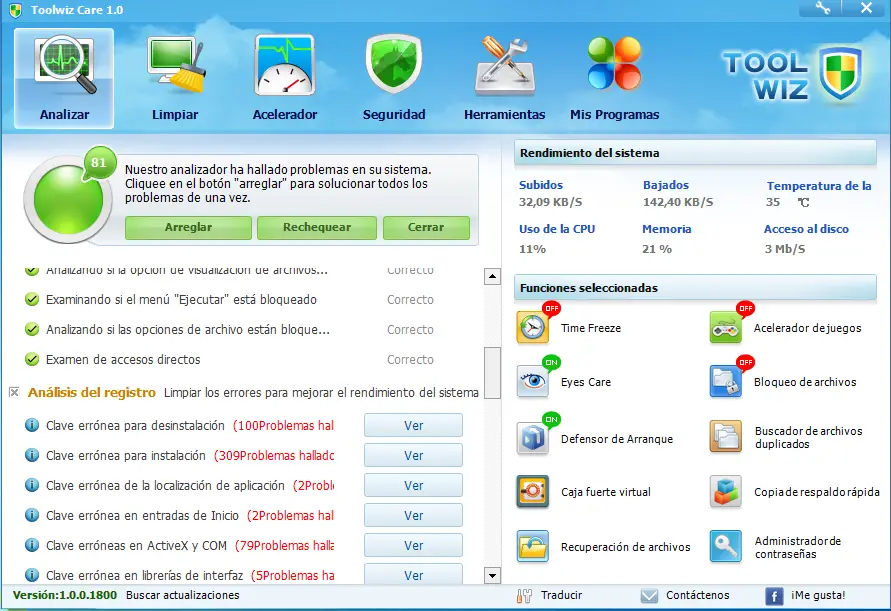Click the Contáctenos envelope icon
The image size is (891, 611).
click(649, 596)
